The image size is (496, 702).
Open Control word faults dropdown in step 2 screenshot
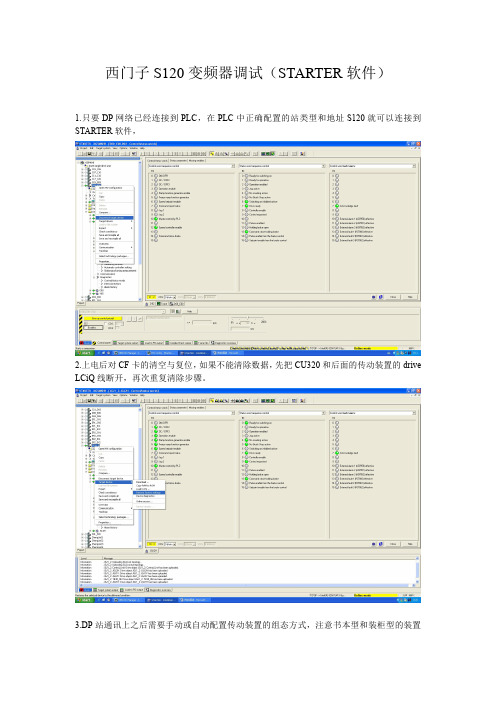click(x=372, y=413)
